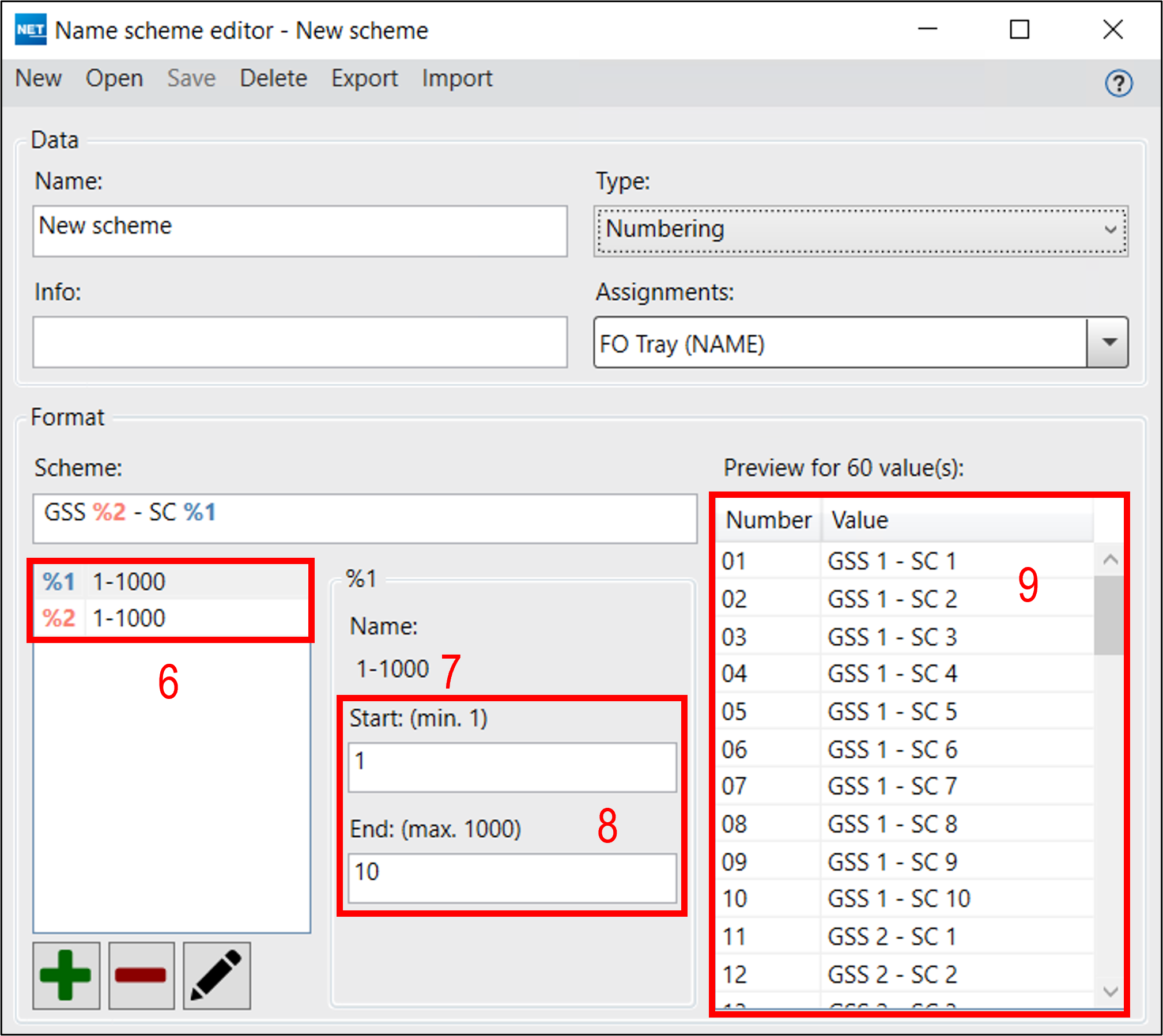Open help via the question mark icon
The height and width of the screenshot is (1036, 1163).
[x=1118, y=84]
